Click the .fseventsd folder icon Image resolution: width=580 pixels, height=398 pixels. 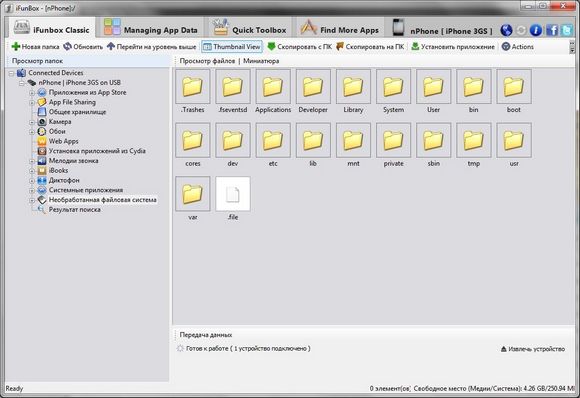click(x=233, y=87)
